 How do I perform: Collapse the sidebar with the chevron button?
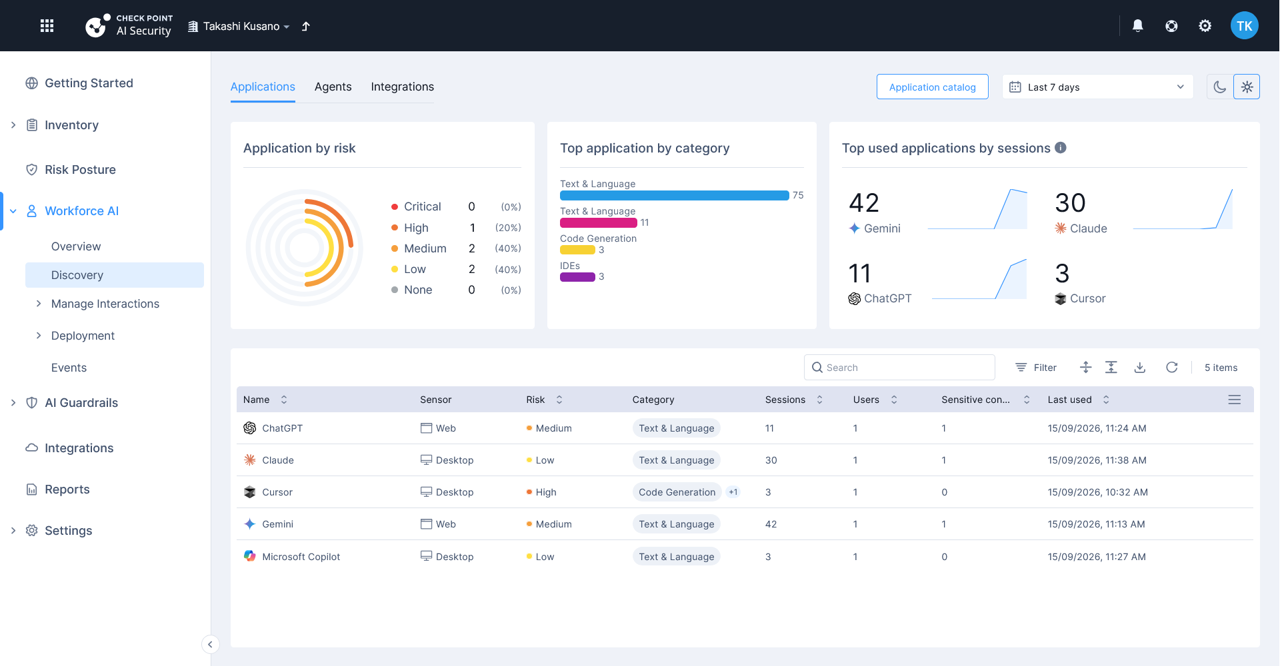pyautogui.click(x=210, y=645)
